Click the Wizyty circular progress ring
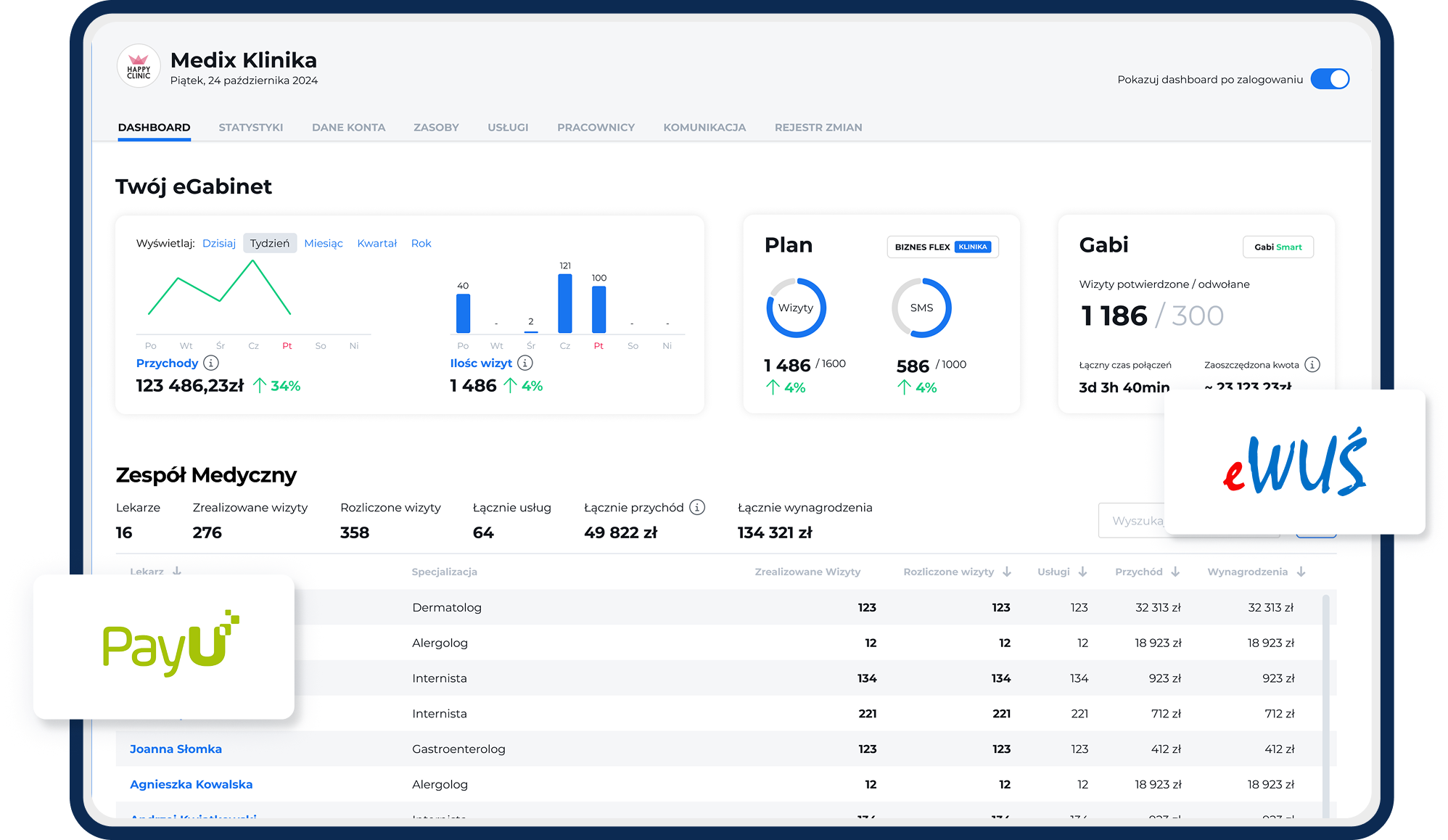Image resolution: width=1448 pixels, height=840 pixels. [x=796, y=308]
